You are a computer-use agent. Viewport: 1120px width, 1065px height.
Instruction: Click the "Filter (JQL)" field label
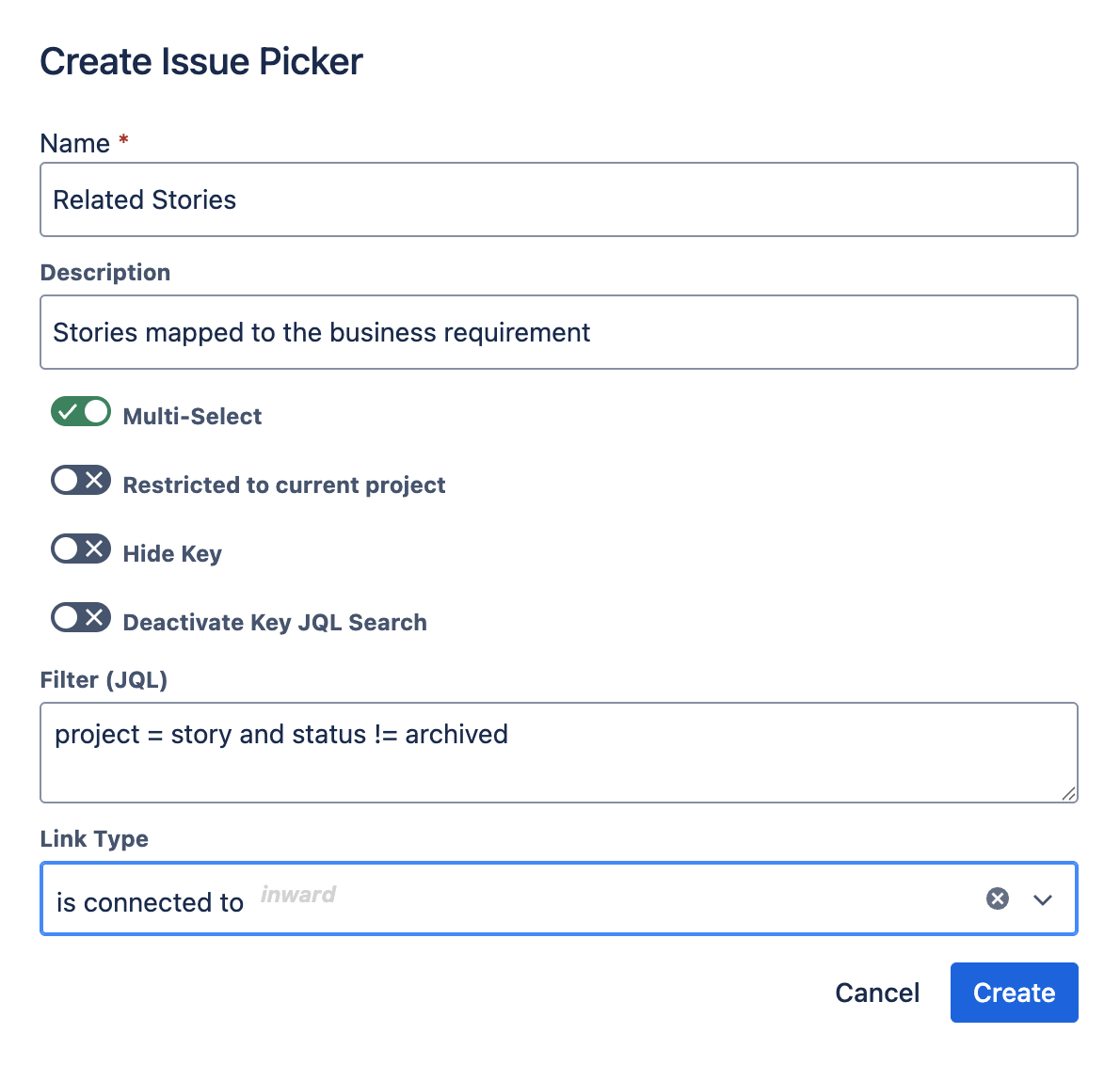pyautogui.click(x=104, y=679)
